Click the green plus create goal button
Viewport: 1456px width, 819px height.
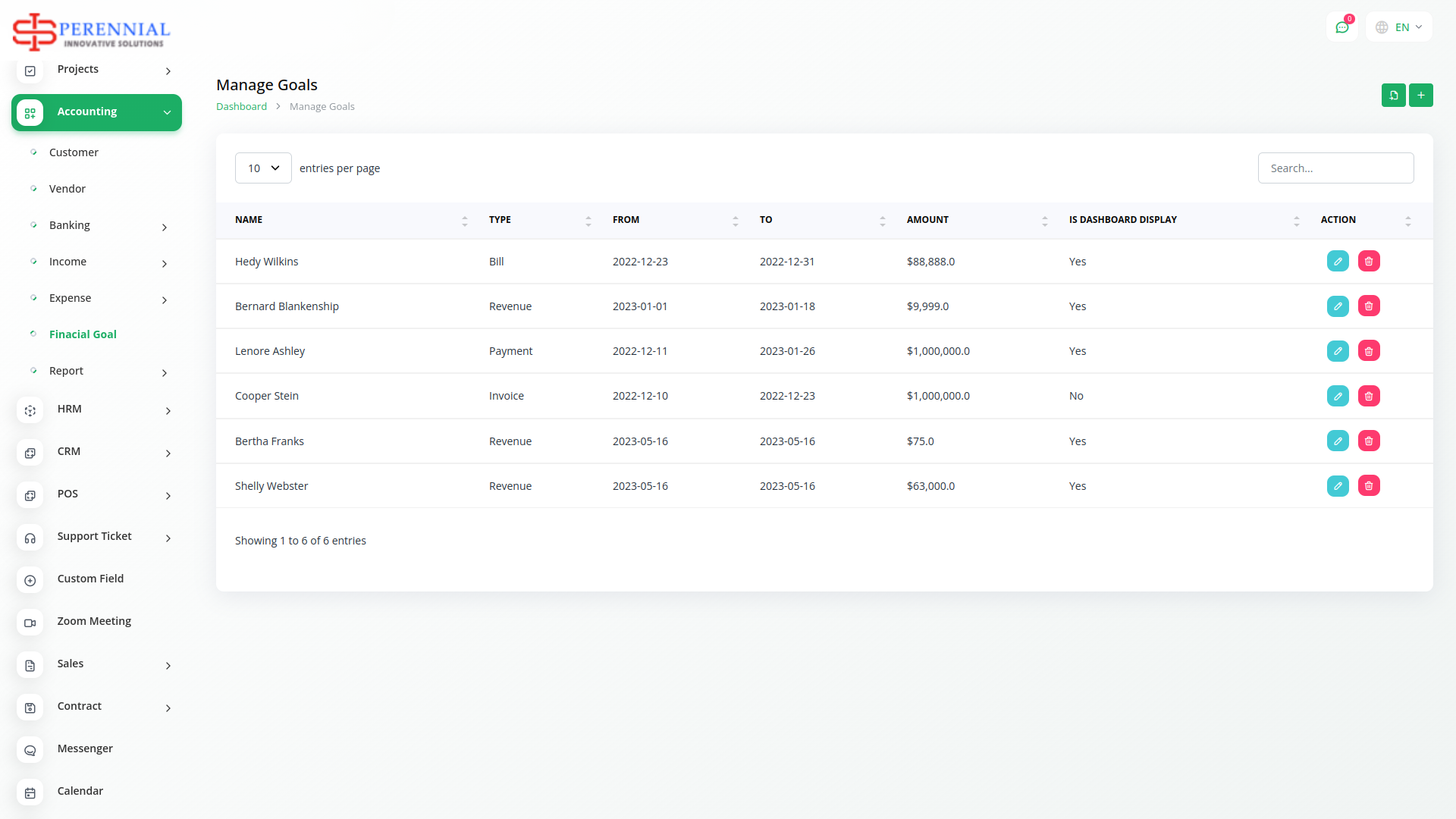coord(1420,96)
